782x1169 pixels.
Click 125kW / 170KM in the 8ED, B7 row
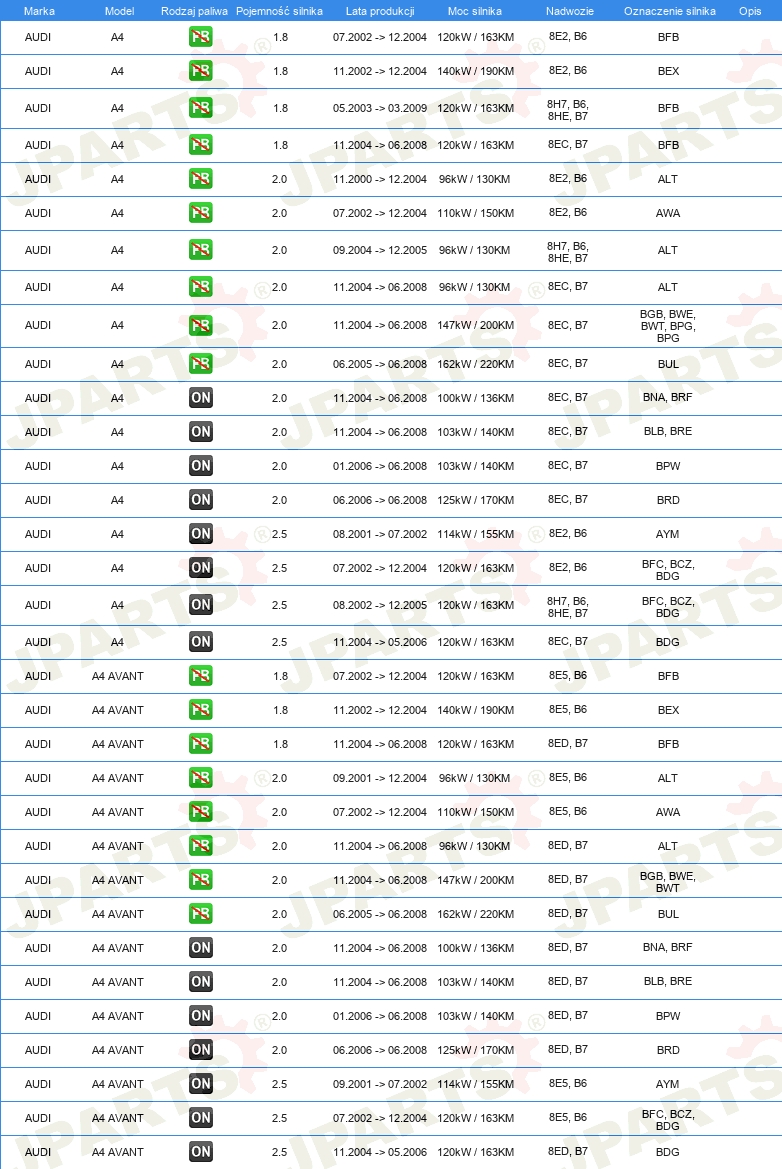click(x=476, y=1050)
